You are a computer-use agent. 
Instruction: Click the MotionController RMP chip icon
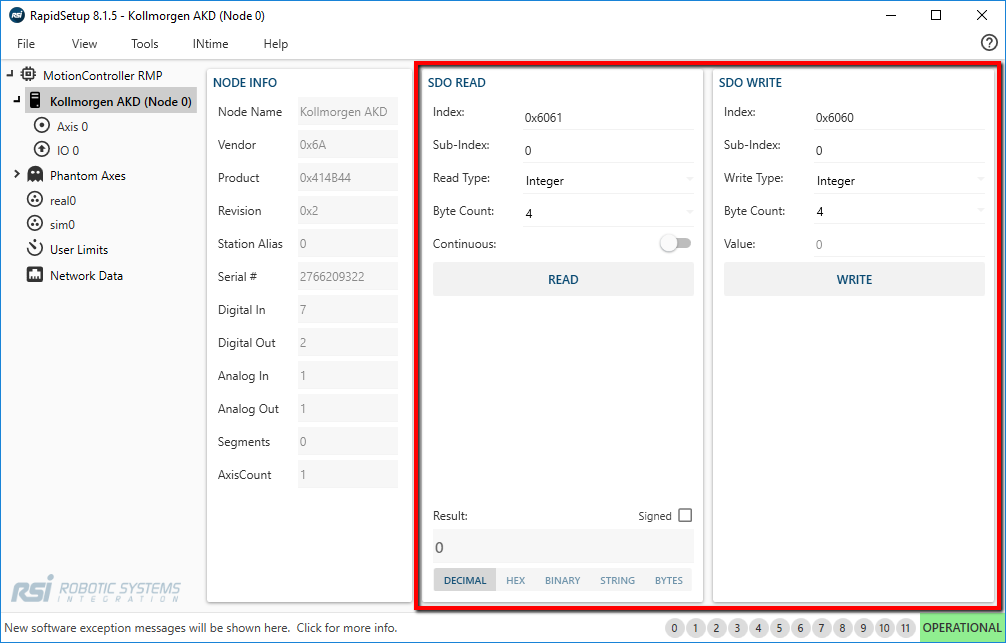(28, 74)
